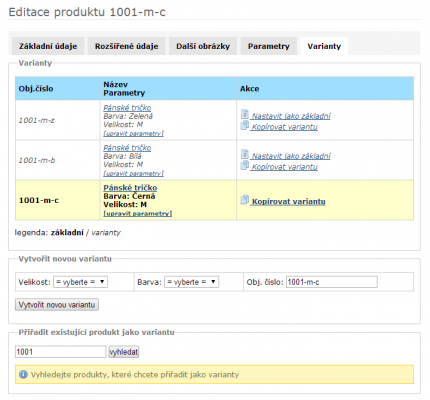Viewport: 430px width, 400px height.
Task: Click the Obj.číslo column header
Action: click(x=58, y=89)
